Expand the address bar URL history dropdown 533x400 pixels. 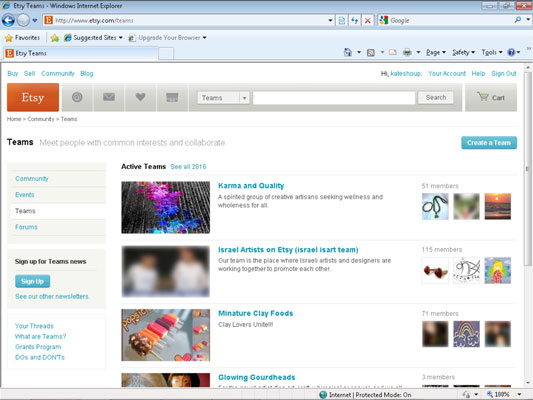[x=330, y=20]
